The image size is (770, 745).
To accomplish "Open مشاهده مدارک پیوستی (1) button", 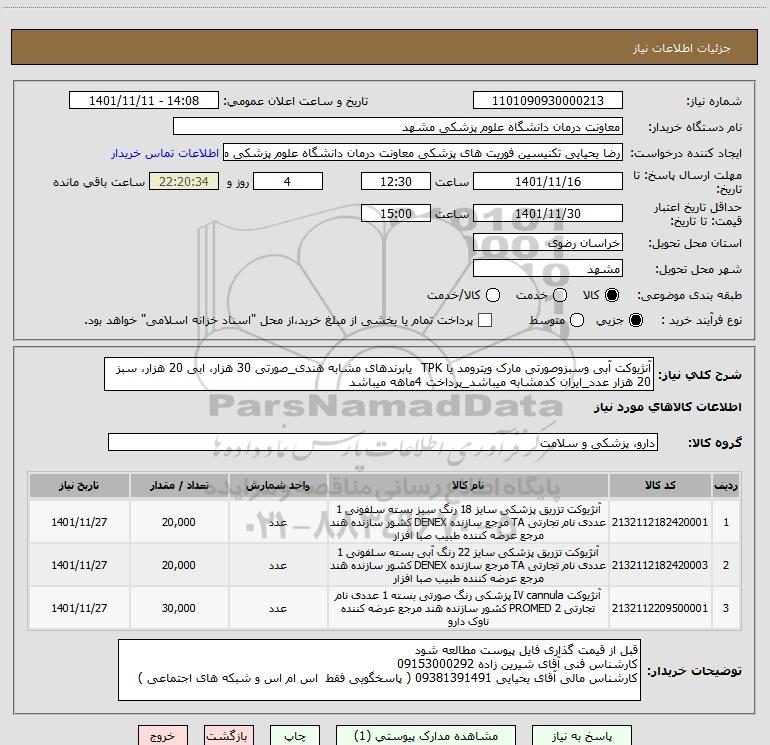I will (426, 736).
